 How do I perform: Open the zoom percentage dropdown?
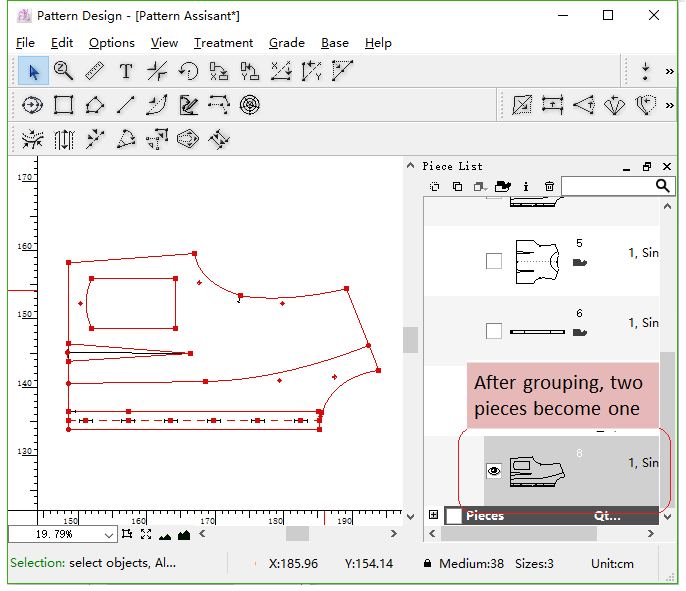coord(108,535)
